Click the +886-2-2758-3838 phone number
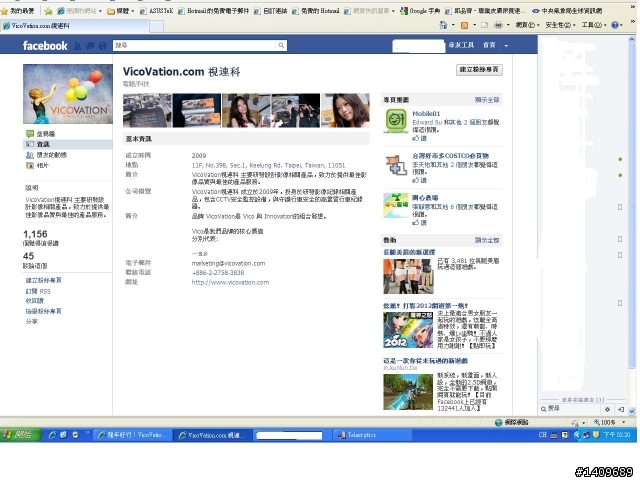640x480 pixels. 218,273
